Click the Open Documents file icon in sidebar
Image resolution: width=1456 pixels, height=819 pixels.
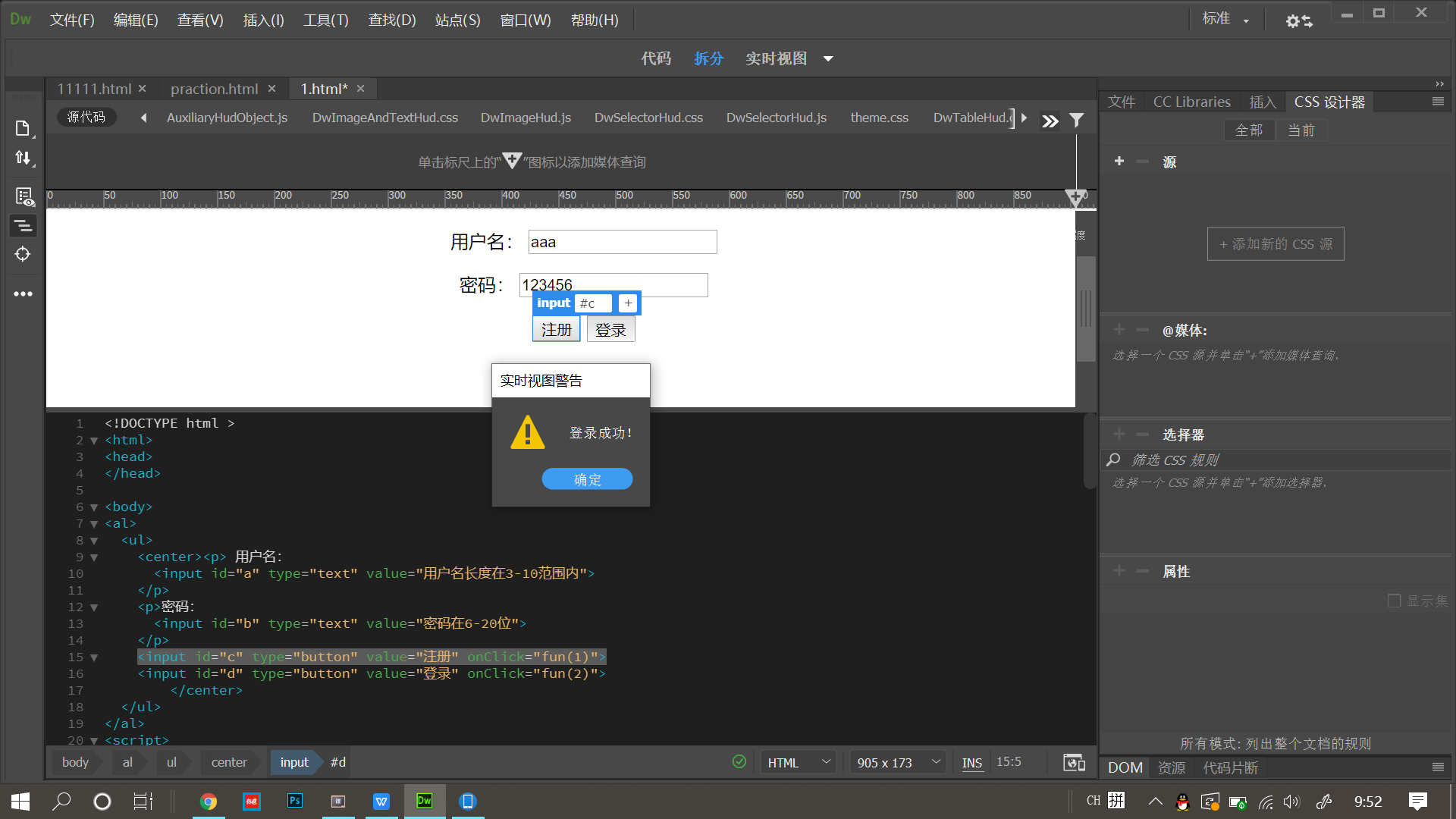(23, 128)
